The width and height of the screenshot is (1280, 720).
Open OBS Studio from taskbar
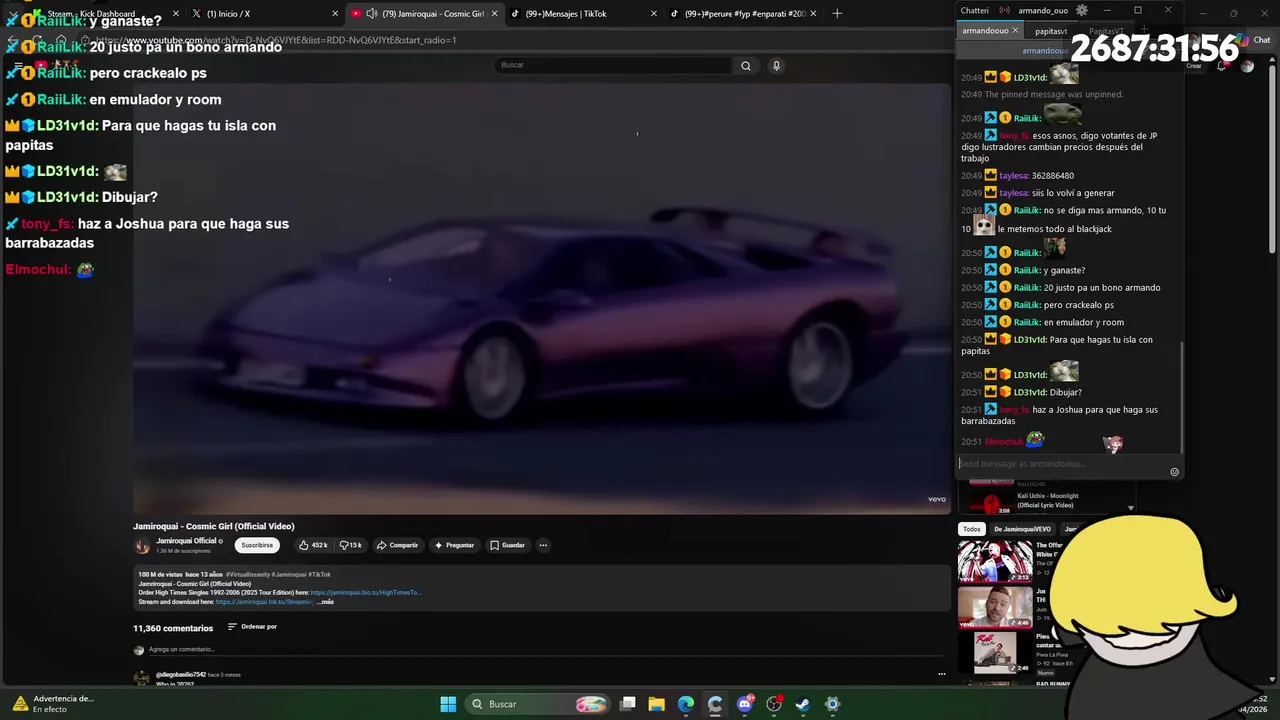(x=773, y=704)
